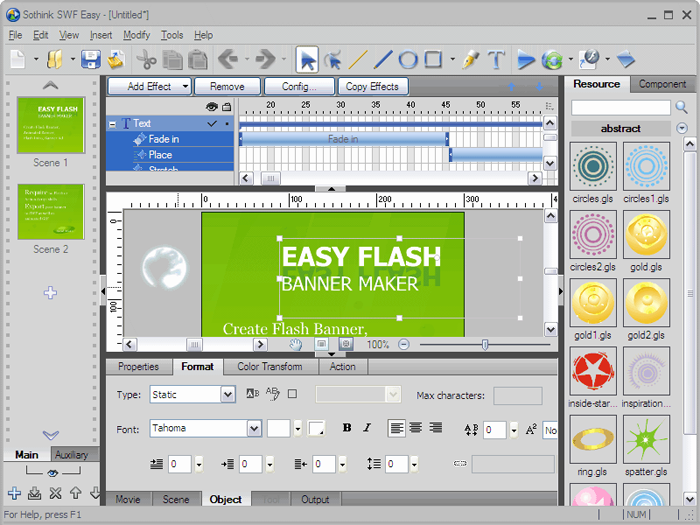Select the arrow Selection tool

pyautogui.click(x=307, y=59)
